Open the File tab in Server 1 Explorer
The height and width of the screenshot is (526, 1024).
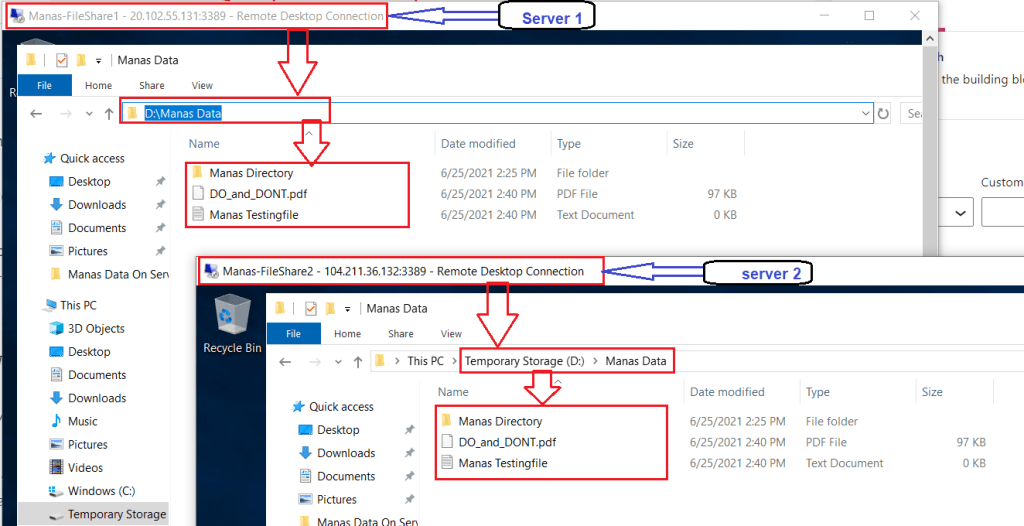click(x=44, y=85)
